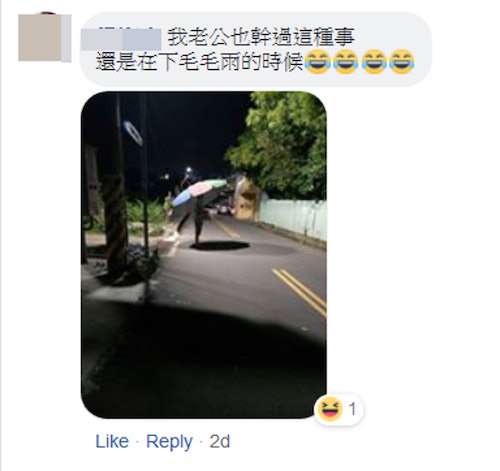Click the Like link under the comment
Screen dimensions: 500x471
pos(112,442)
